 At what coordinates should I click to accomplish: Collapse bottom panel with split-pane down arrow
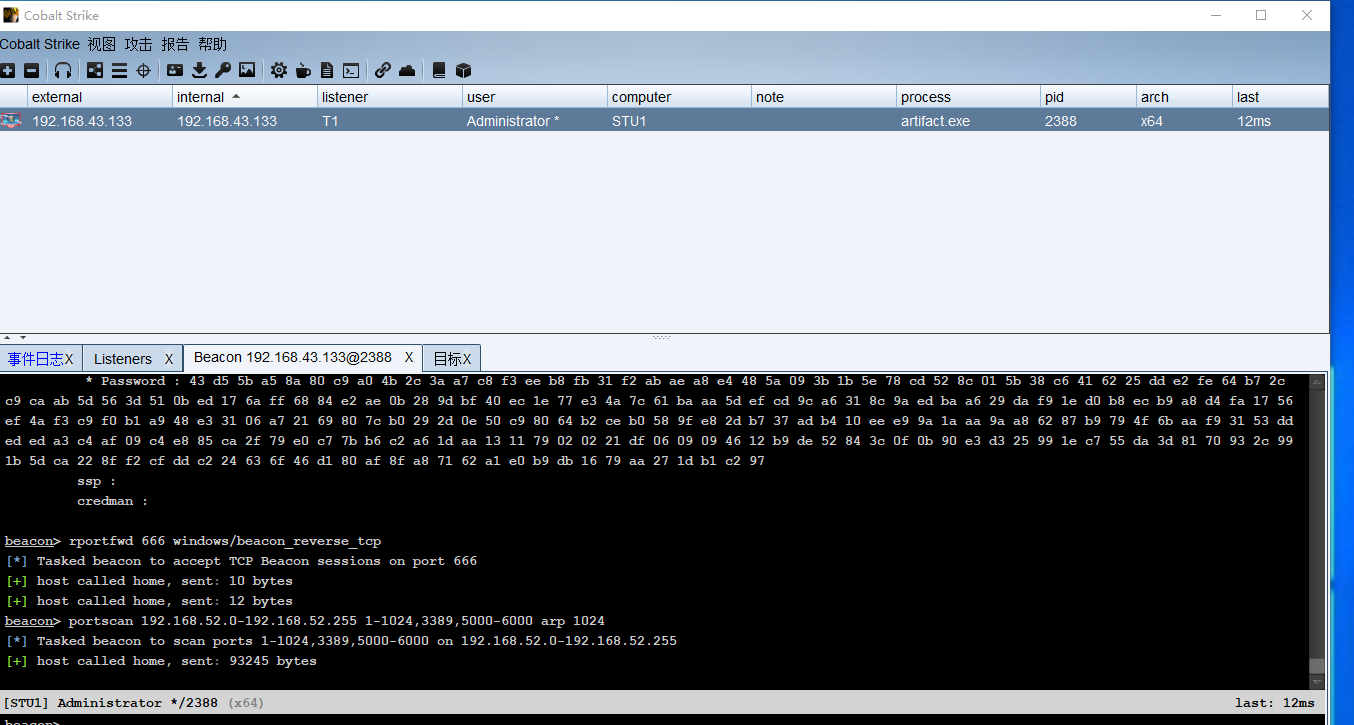[x=23, y=337]
